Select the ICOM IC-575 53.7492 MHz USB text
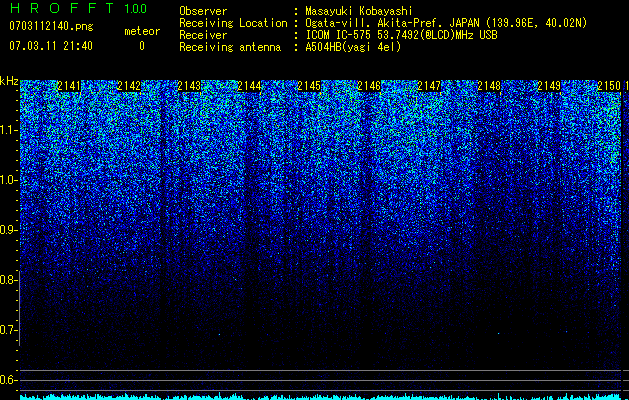Image resolution: width=629 pixels, height=400 pixels. 401,35
